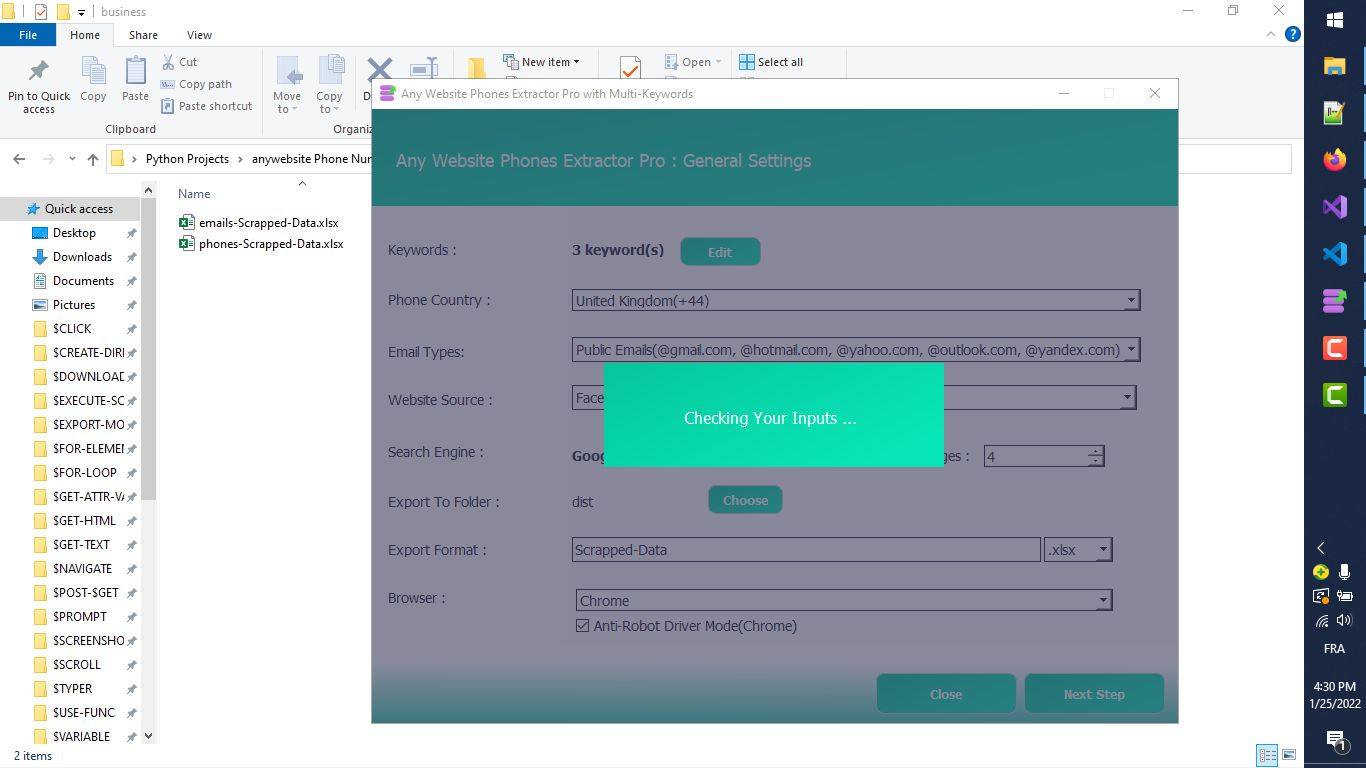
Task: Click the Next Step button
Action: (1094, 694)
